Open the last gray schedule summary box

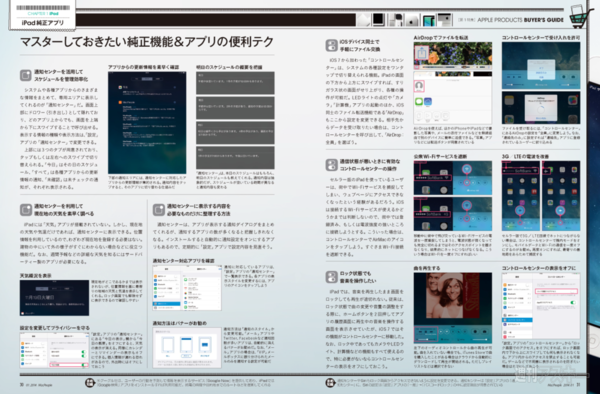coord(235,158)
